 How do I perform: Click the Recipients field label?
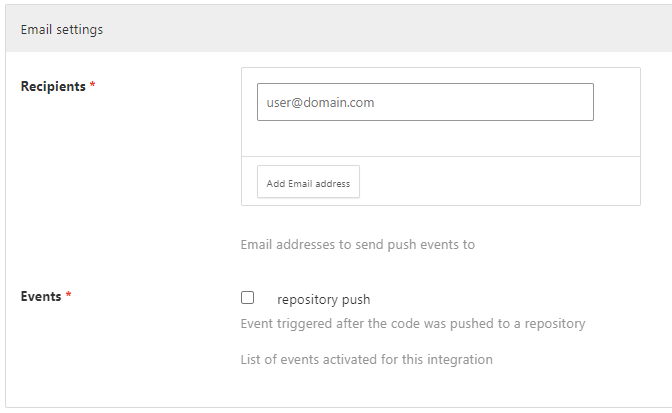[x=53, y=86]
